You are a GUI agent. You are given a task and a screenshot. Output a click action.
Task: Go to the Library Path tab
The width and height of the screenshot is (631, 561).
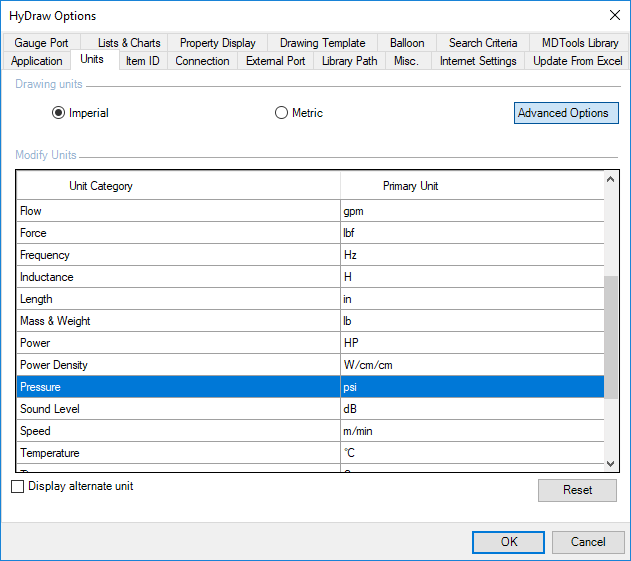[349, 61]
